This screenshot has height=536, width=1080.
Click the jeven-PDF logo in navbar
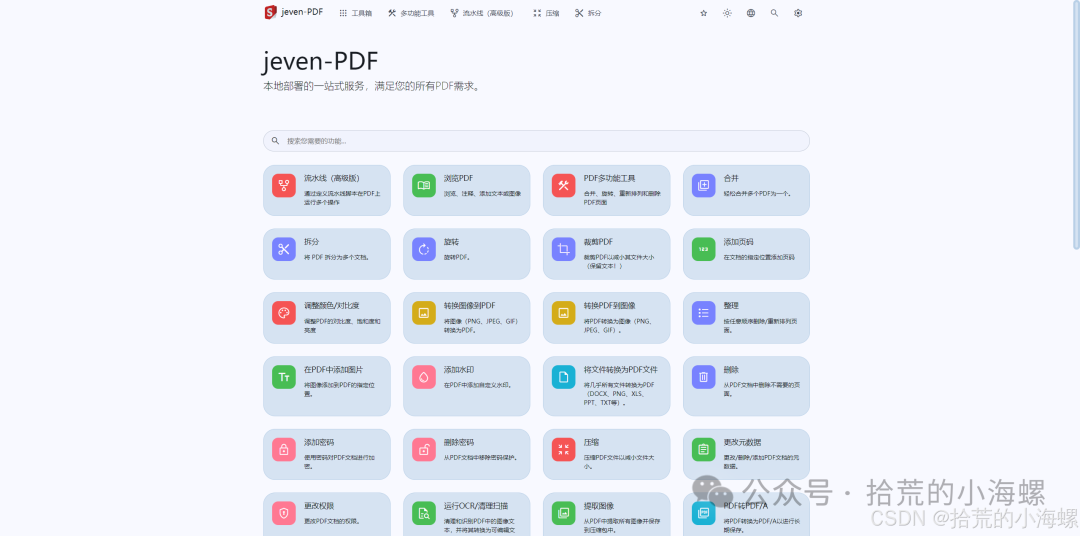click(293, 12)
